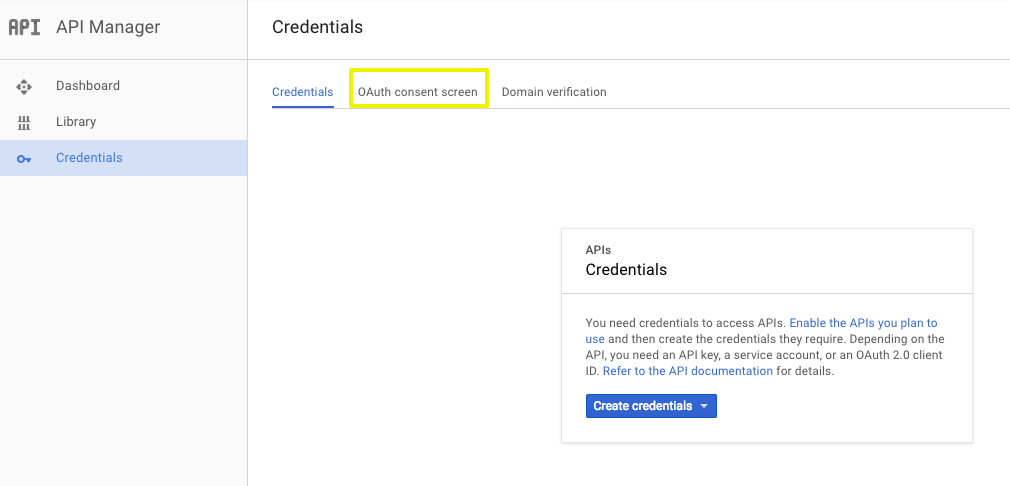Click the Credentials page header title
1010x486 pixels.
pos(318,27)
